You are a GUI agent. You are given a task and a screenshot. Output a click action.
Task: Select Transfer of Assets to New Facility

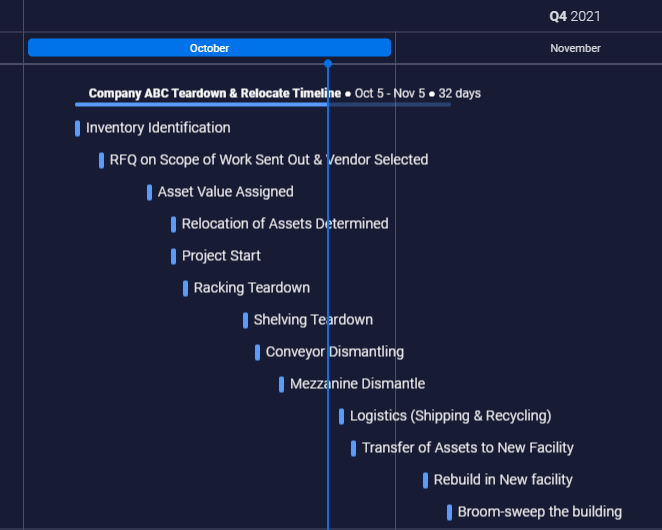(x=467, y=448)
